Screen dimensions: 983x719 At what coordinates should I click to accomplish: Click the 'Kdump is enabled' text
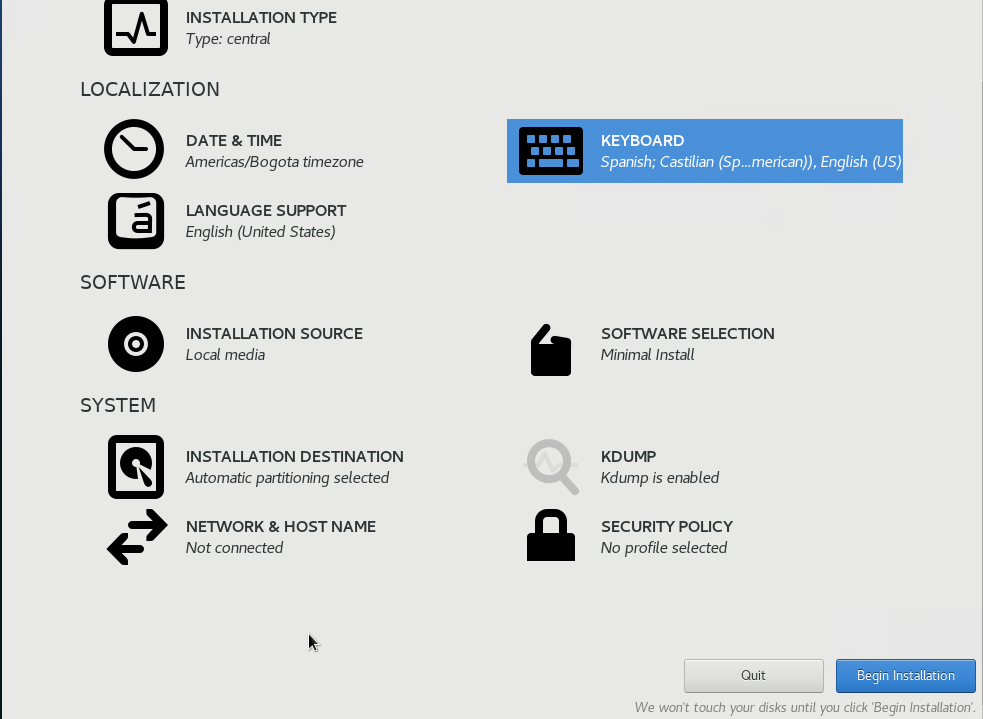(x=660, y=478)
